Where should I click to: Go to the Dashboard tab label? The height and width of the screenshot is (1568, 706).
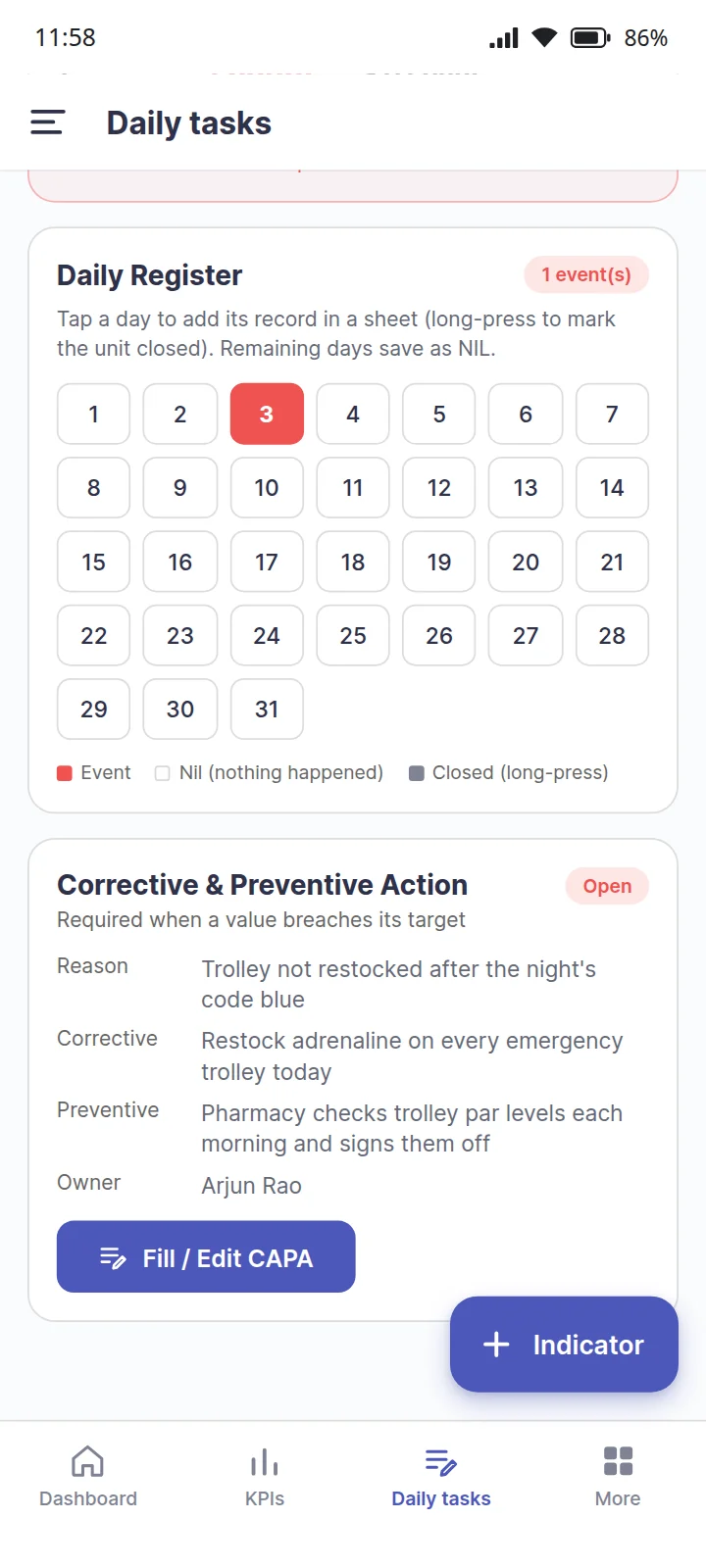(88, 1498)
